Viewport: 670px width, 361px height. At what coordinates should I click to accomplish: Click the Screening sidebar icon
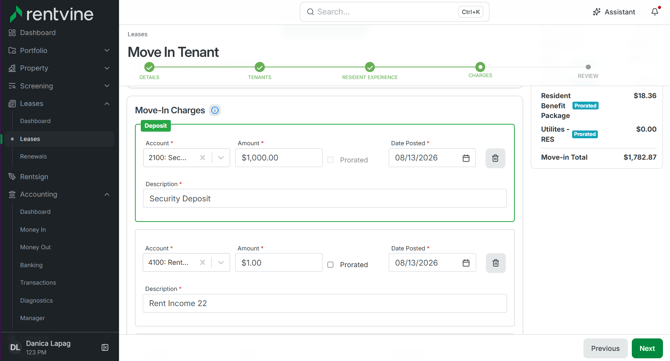12,86
